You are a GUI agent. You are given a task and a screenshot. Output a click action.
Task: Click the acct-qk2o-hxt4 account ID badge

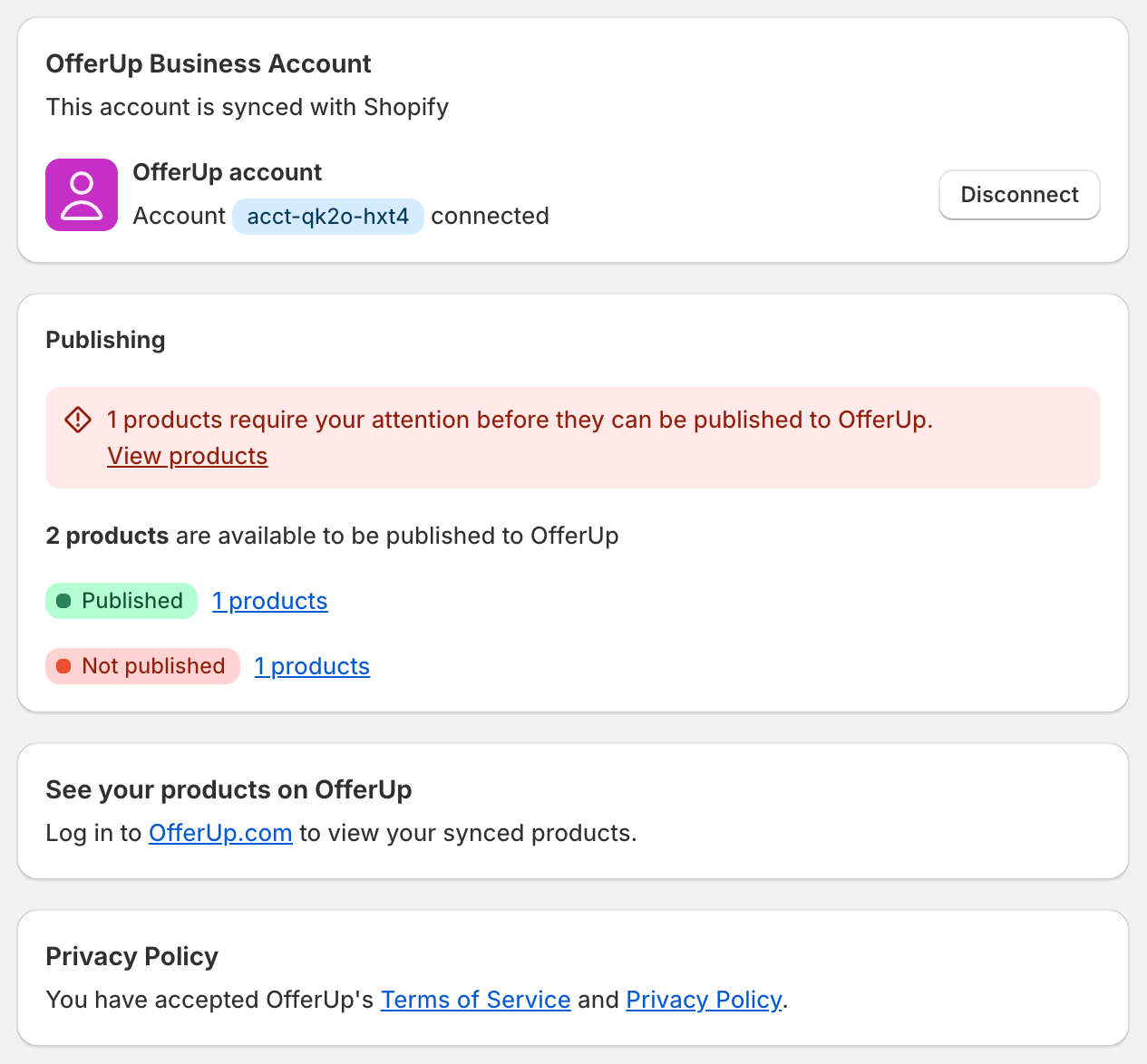coord(327,216)
